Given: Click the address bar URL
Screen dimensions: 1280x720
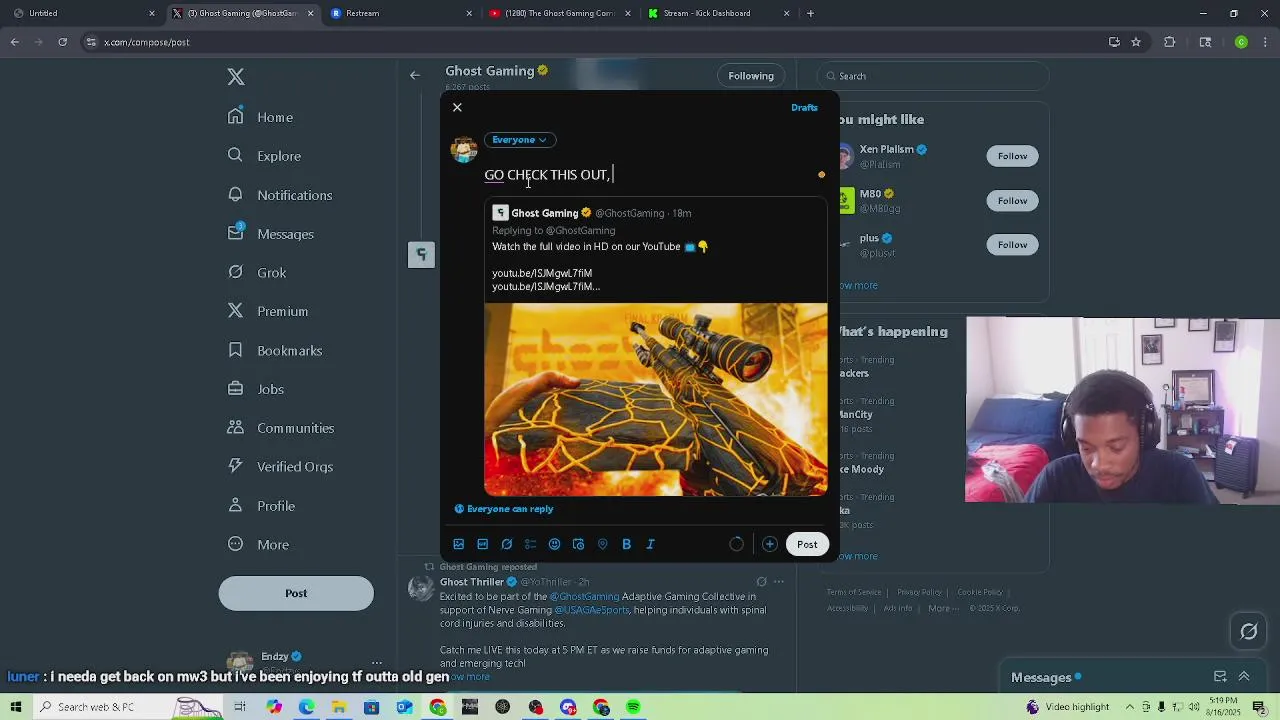Looking at the screenshot, I should [147, 42].
